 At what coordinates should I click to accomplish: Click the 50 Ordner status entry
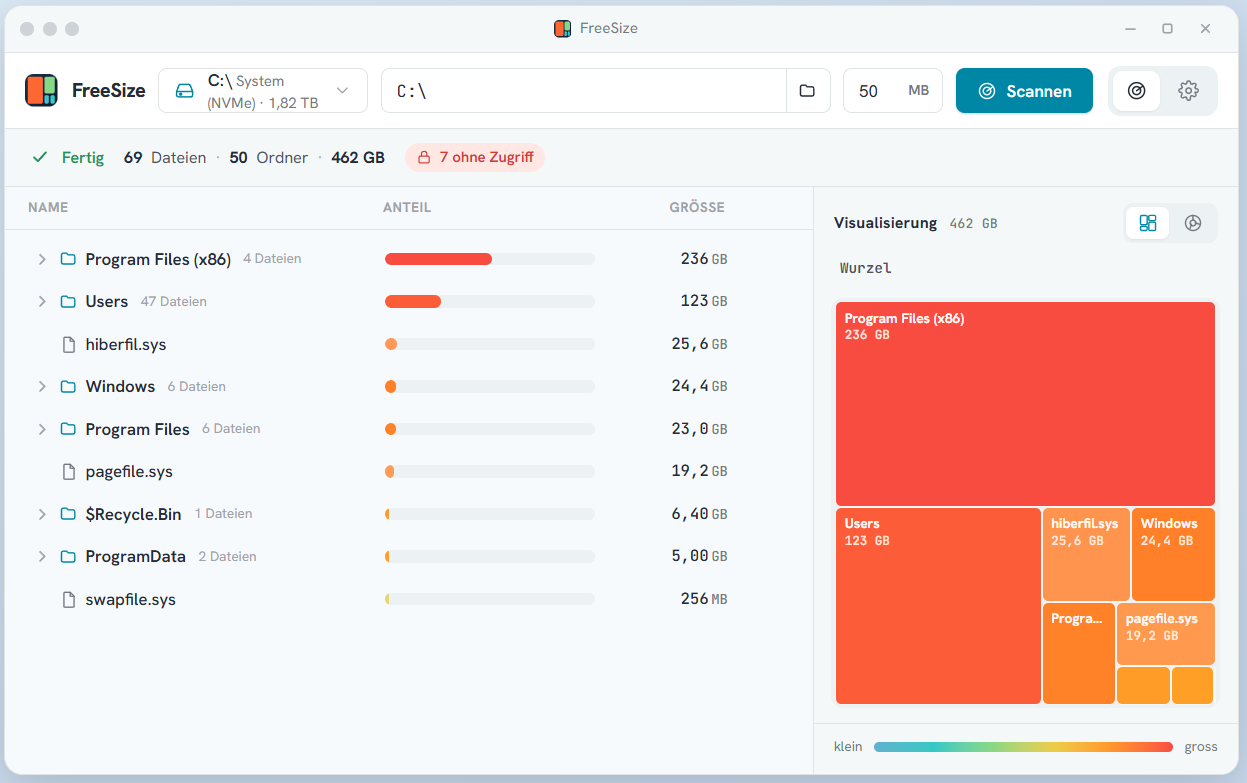[269, 157]
